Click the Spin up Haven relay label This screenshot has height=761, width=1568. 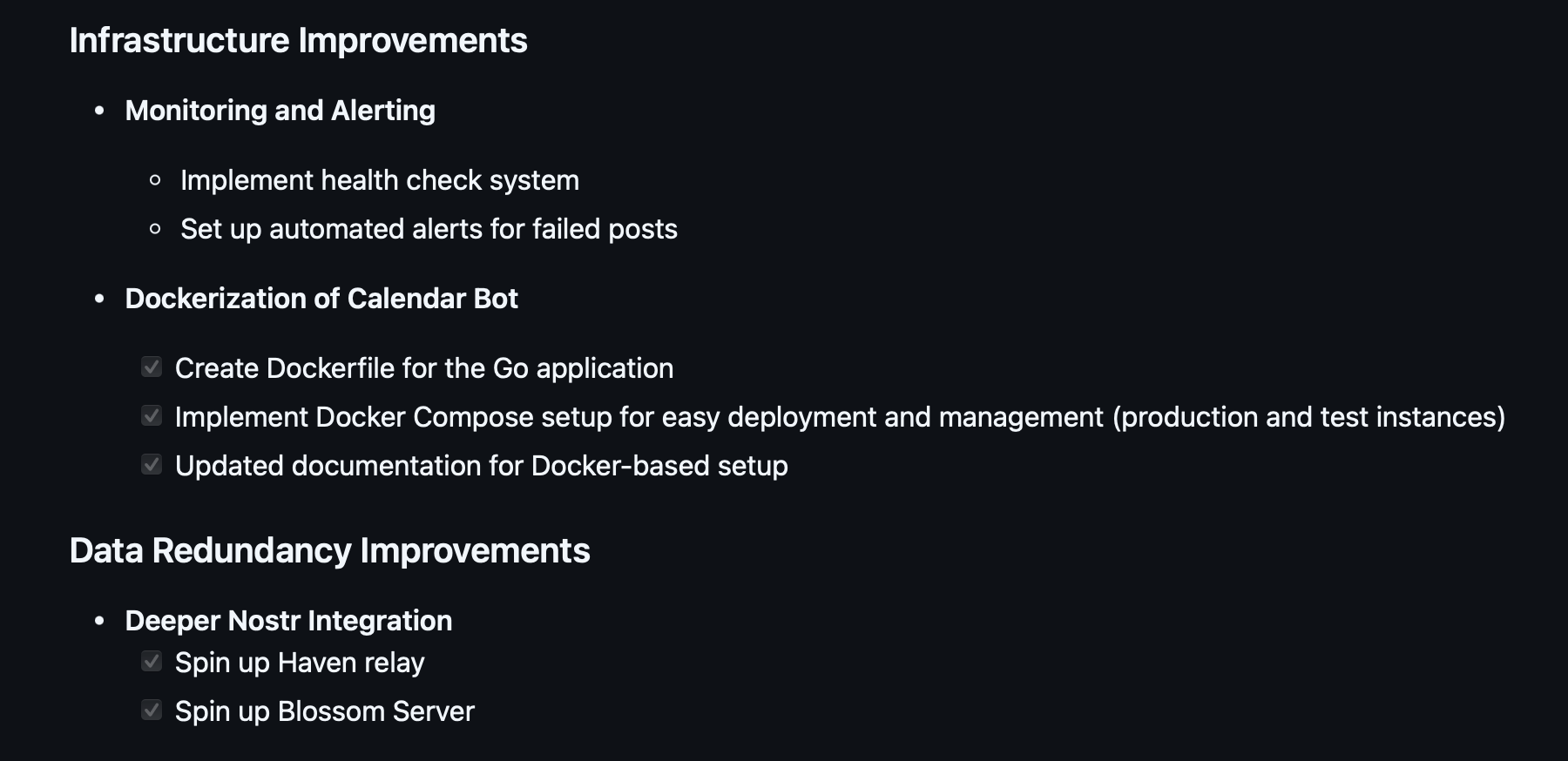(x=300, y=663)
